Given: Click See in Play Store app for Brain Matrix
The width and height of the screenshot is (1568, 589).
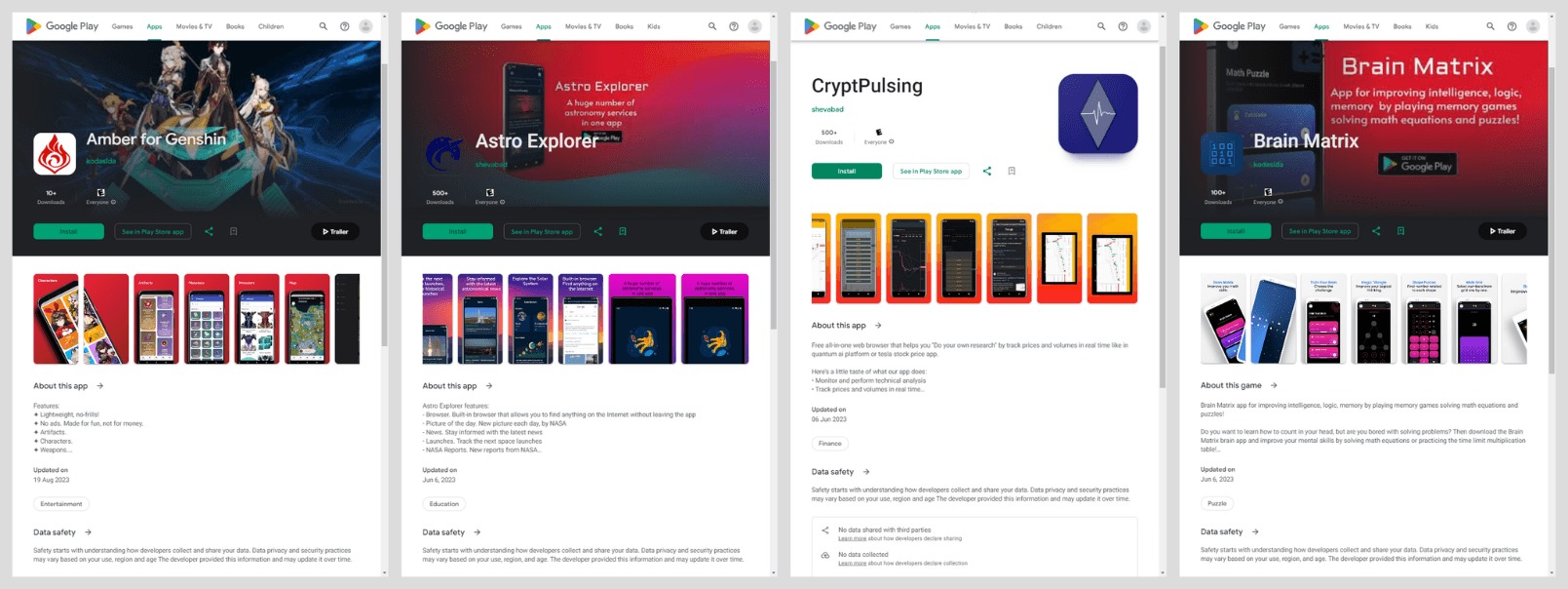Looking at the screenshot, I should [1319, 231].
